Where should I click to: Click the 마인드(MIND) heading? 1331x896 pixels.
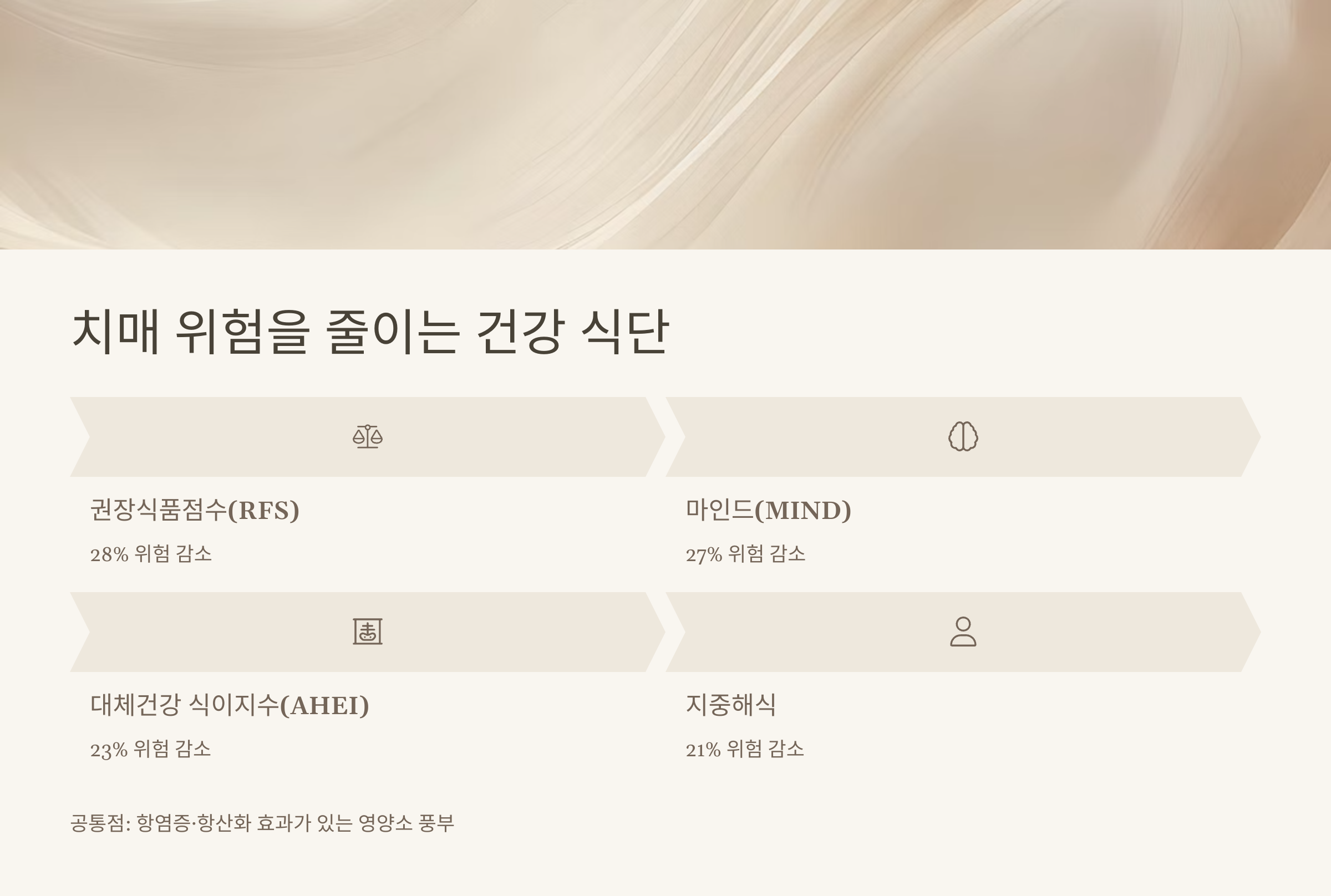(x=769, y=510)
